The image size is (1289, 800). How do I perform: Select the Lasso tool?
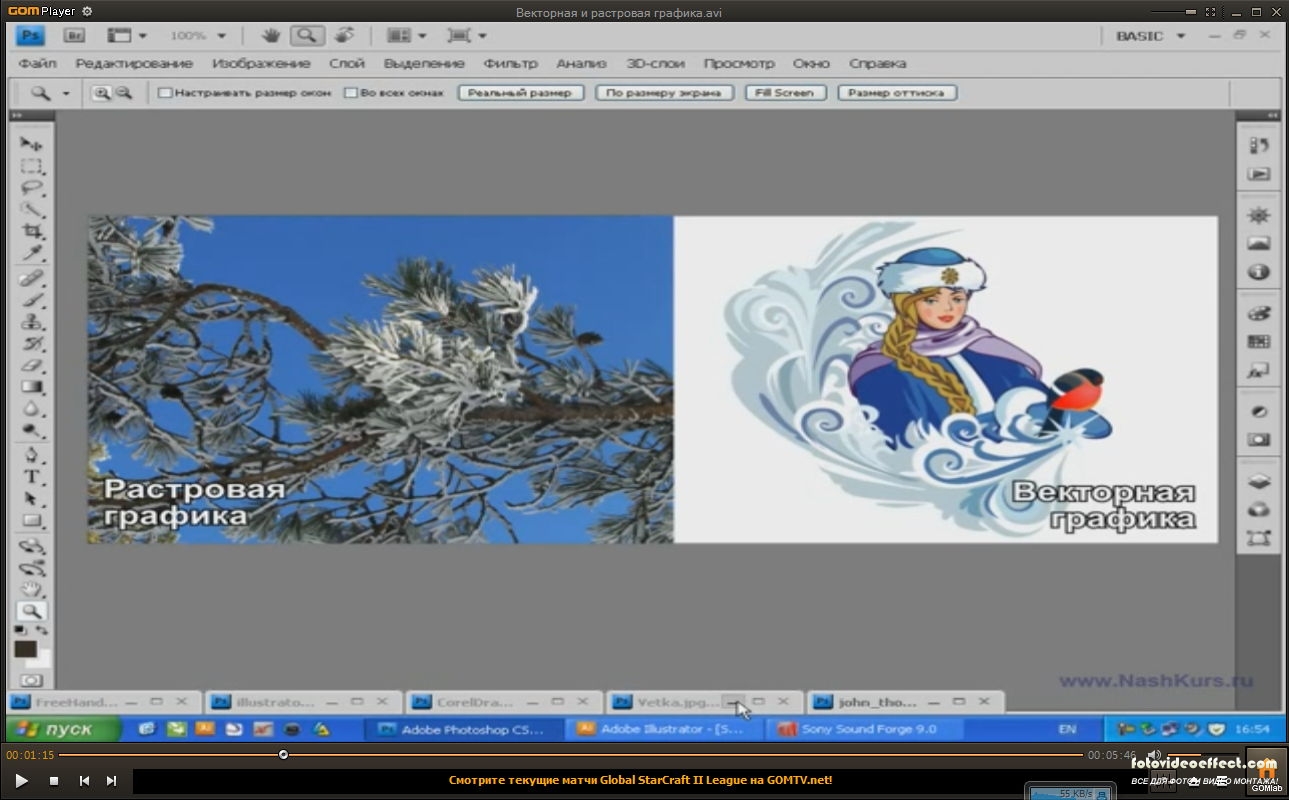[x=32, y=188]
